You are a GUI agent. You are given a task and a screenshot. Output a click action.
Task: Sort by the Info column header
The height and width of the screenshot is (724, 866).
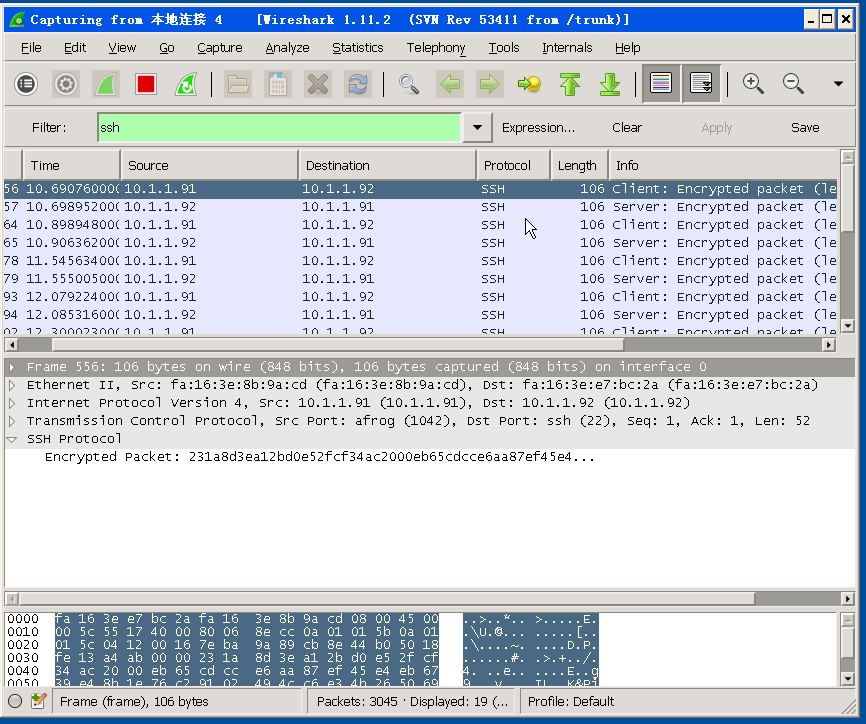[x=723, y=165]
